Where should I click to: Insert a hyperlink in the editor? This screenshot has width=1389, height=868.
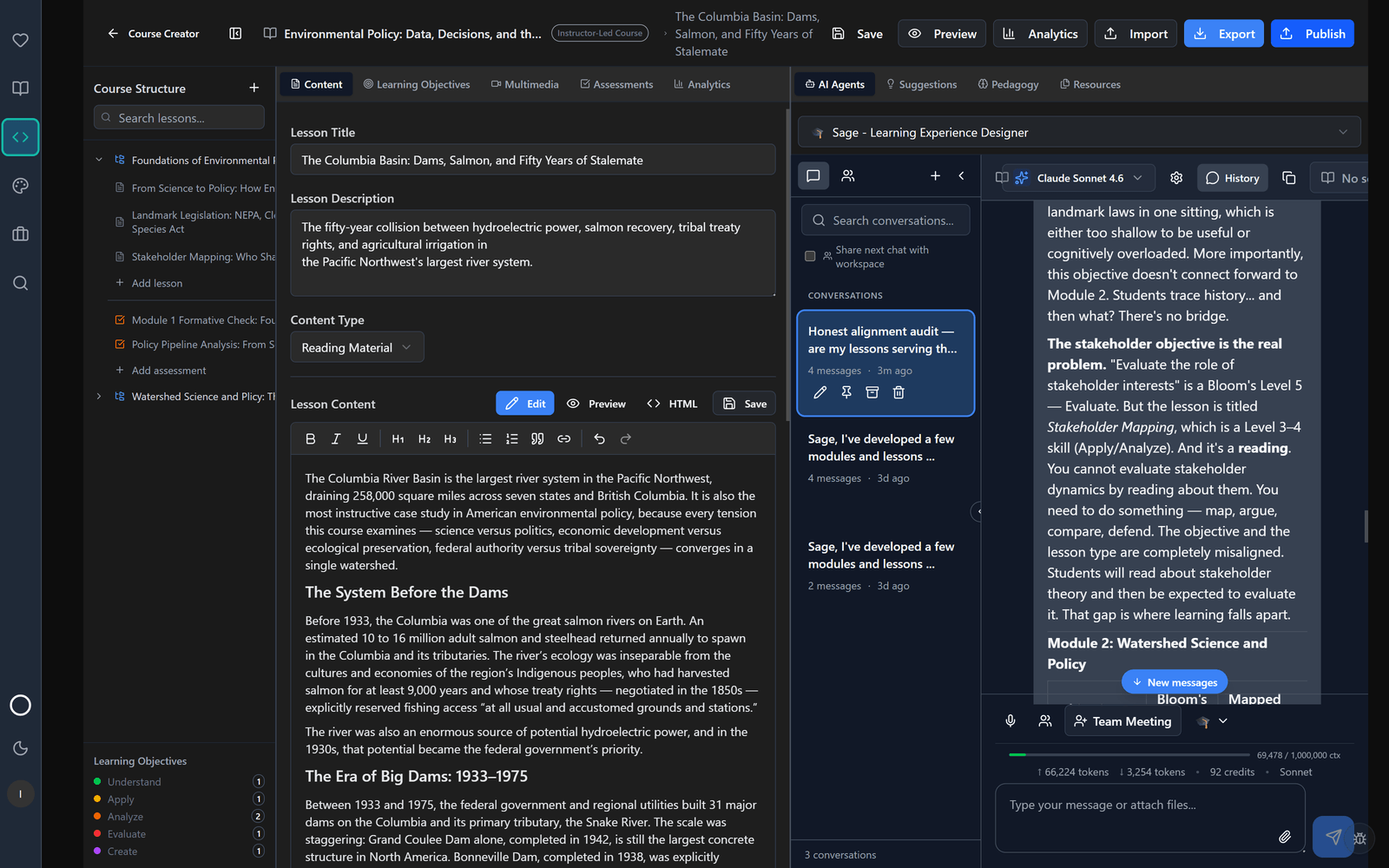click(x=563, y=439)
